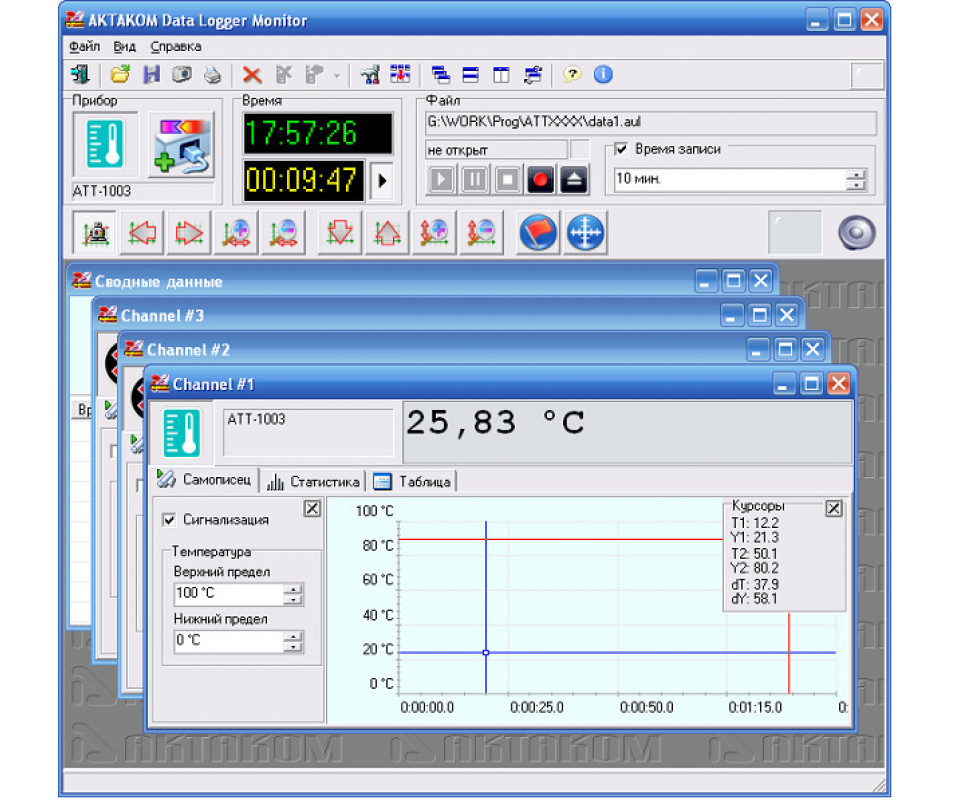Shift graph right with red right arrow
The height and width of the screenshot is (800, 953).
pos(189,232)
